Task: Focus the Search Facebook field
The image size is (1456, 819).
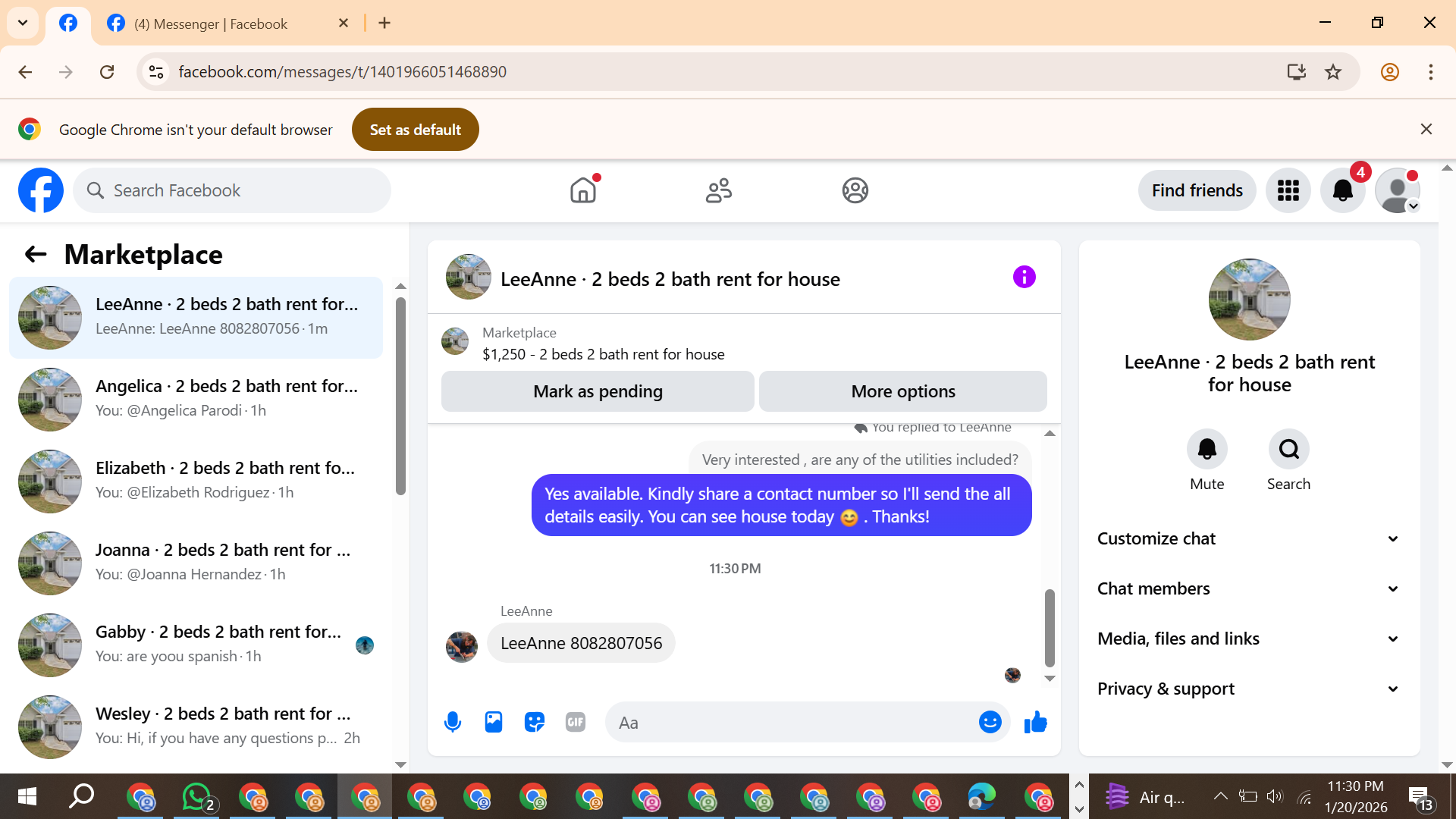Action: coord(232,190)
